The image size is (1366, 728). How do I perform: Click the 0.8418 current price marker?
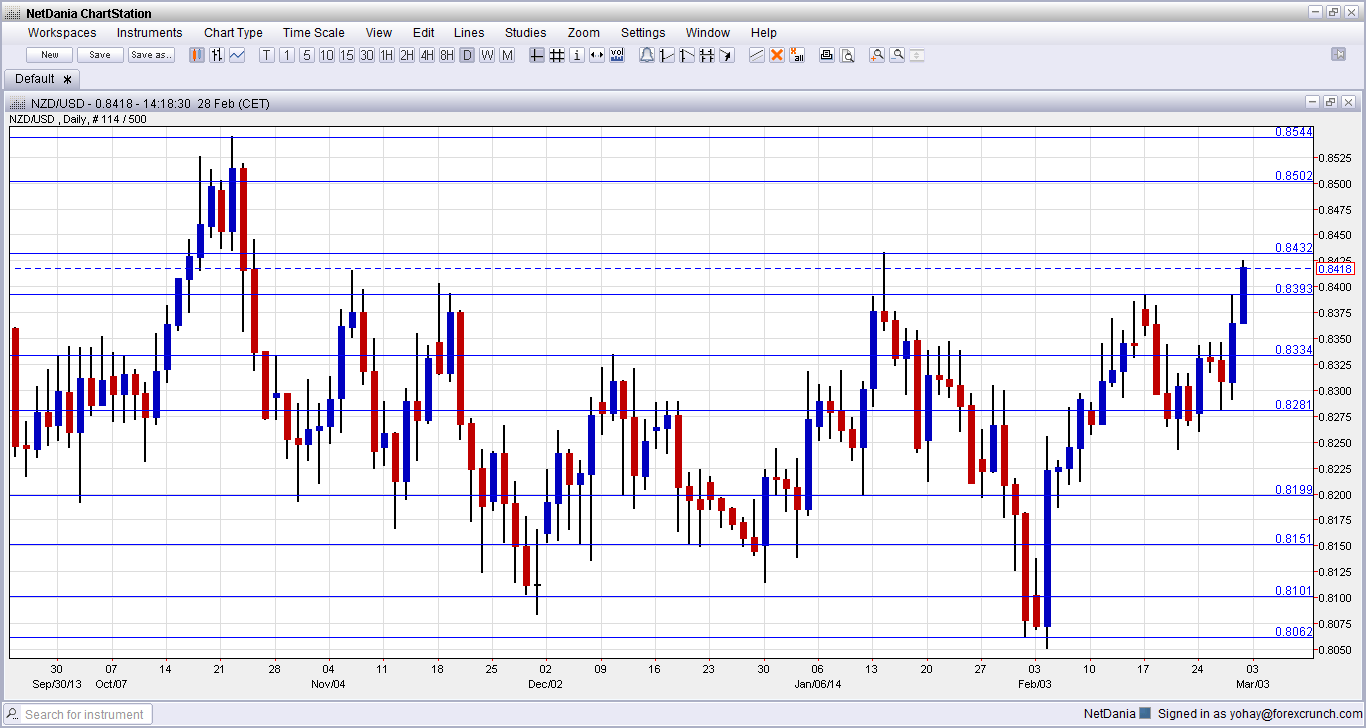click(1335, 268)
